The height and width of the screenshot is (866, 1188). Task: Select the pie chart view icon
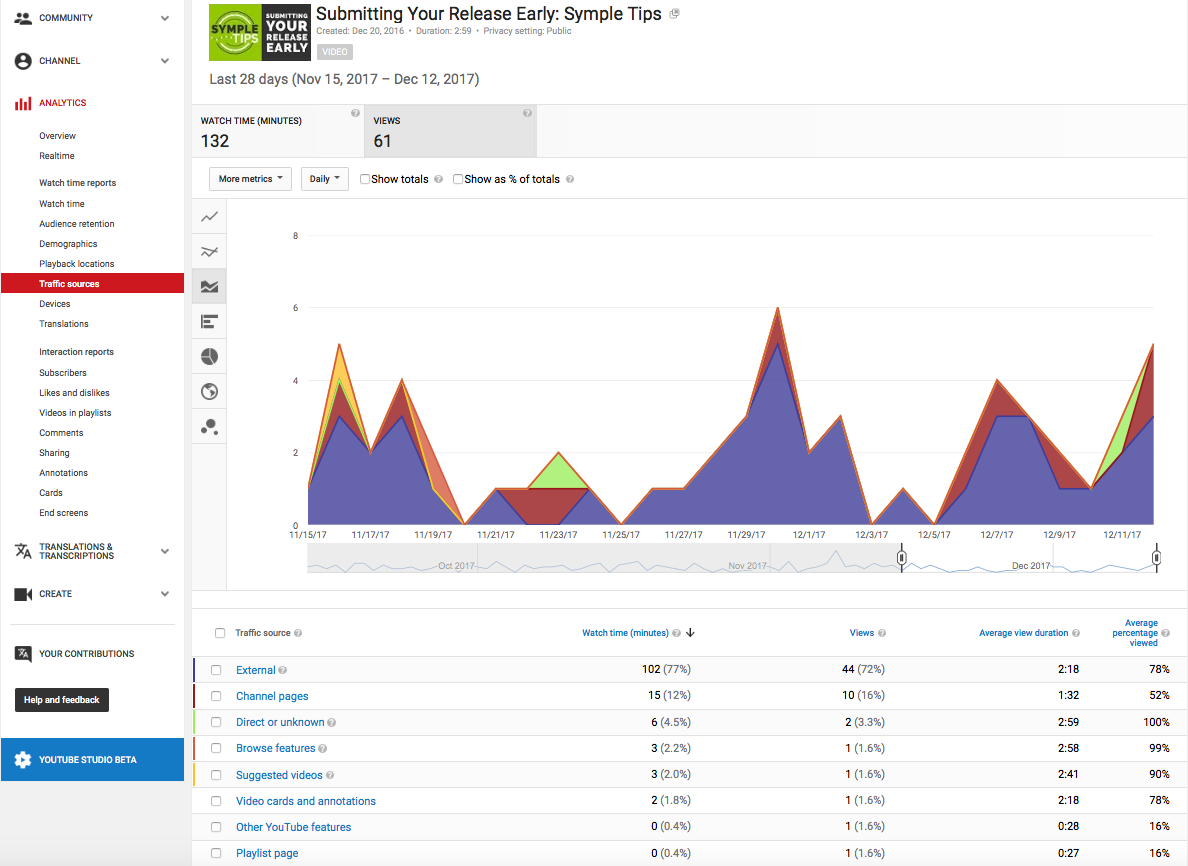pos(209,357)
